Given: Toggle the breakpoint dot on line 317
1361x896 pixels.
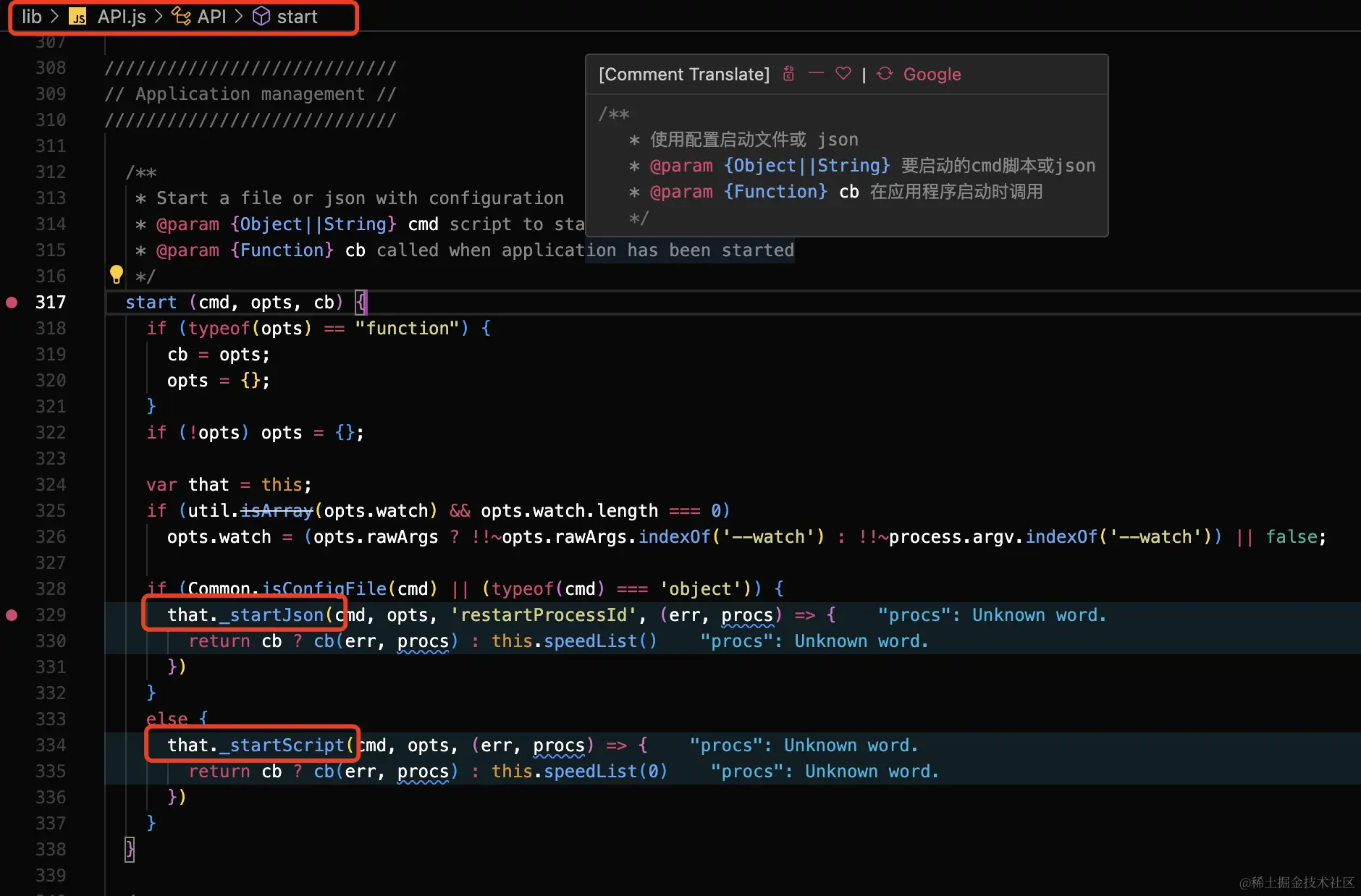Looking at the screenshot, I should click(12, 303).
